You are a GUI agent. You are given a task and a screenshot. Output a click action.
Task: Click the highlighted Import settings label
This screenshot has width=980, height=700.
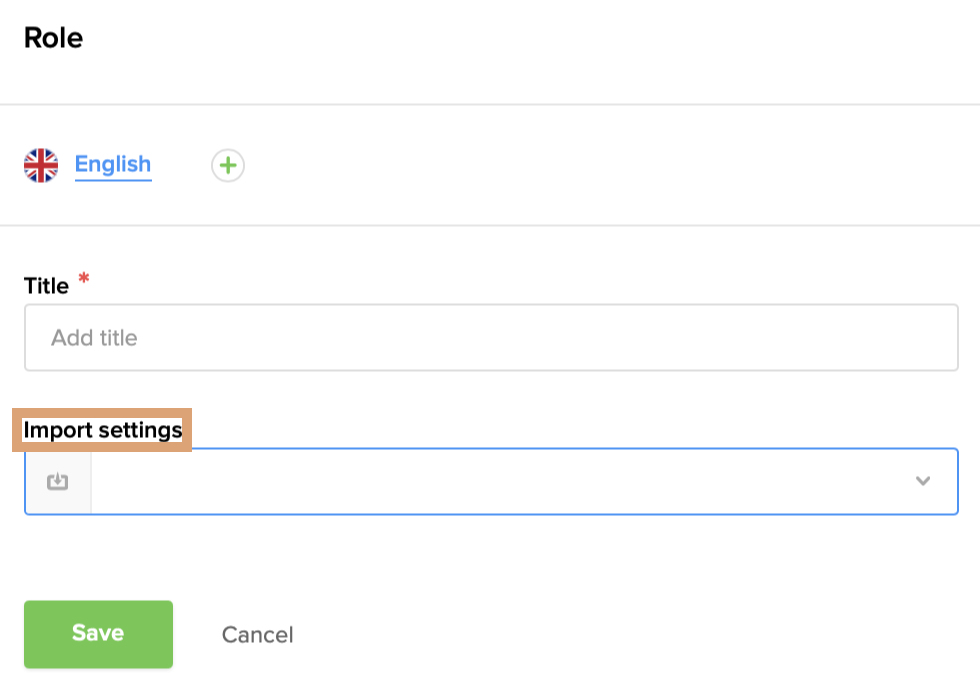click(103, 431)
